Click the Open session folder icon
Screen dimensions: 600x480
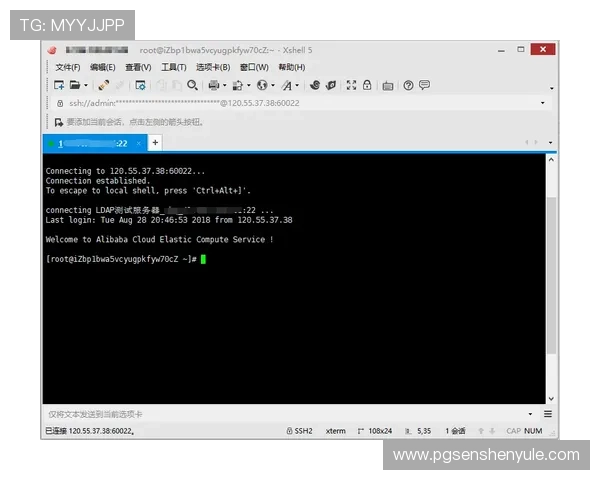point(75,85)
